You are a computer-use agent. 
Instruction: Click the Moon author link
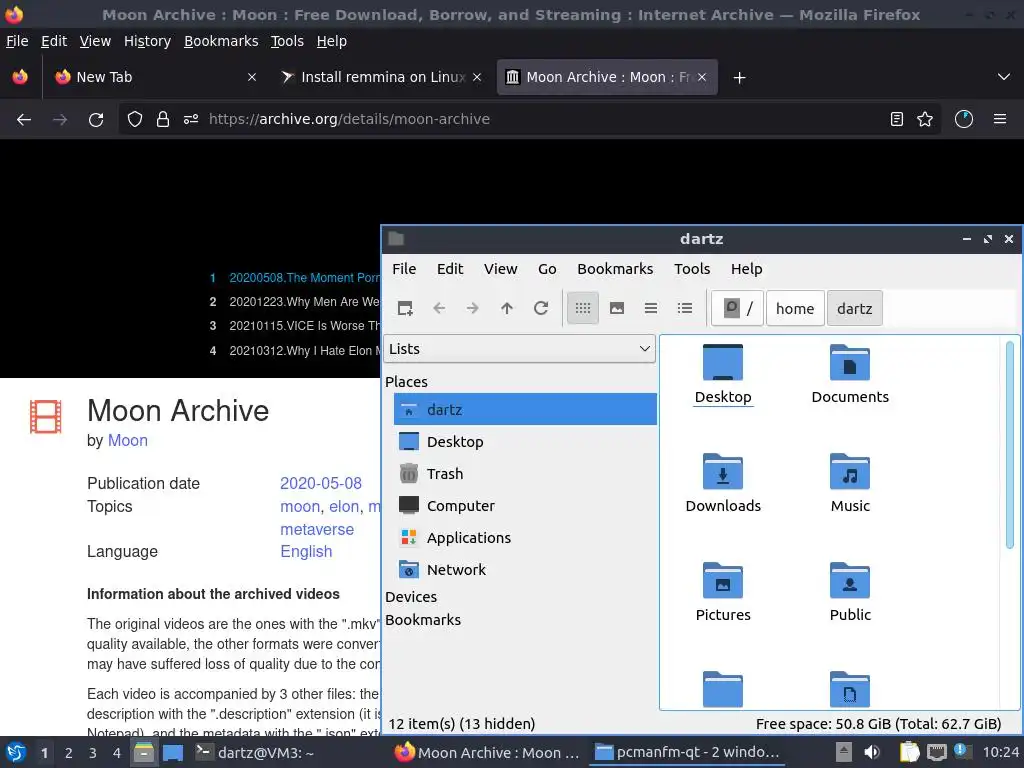click(x=127, y=440)
